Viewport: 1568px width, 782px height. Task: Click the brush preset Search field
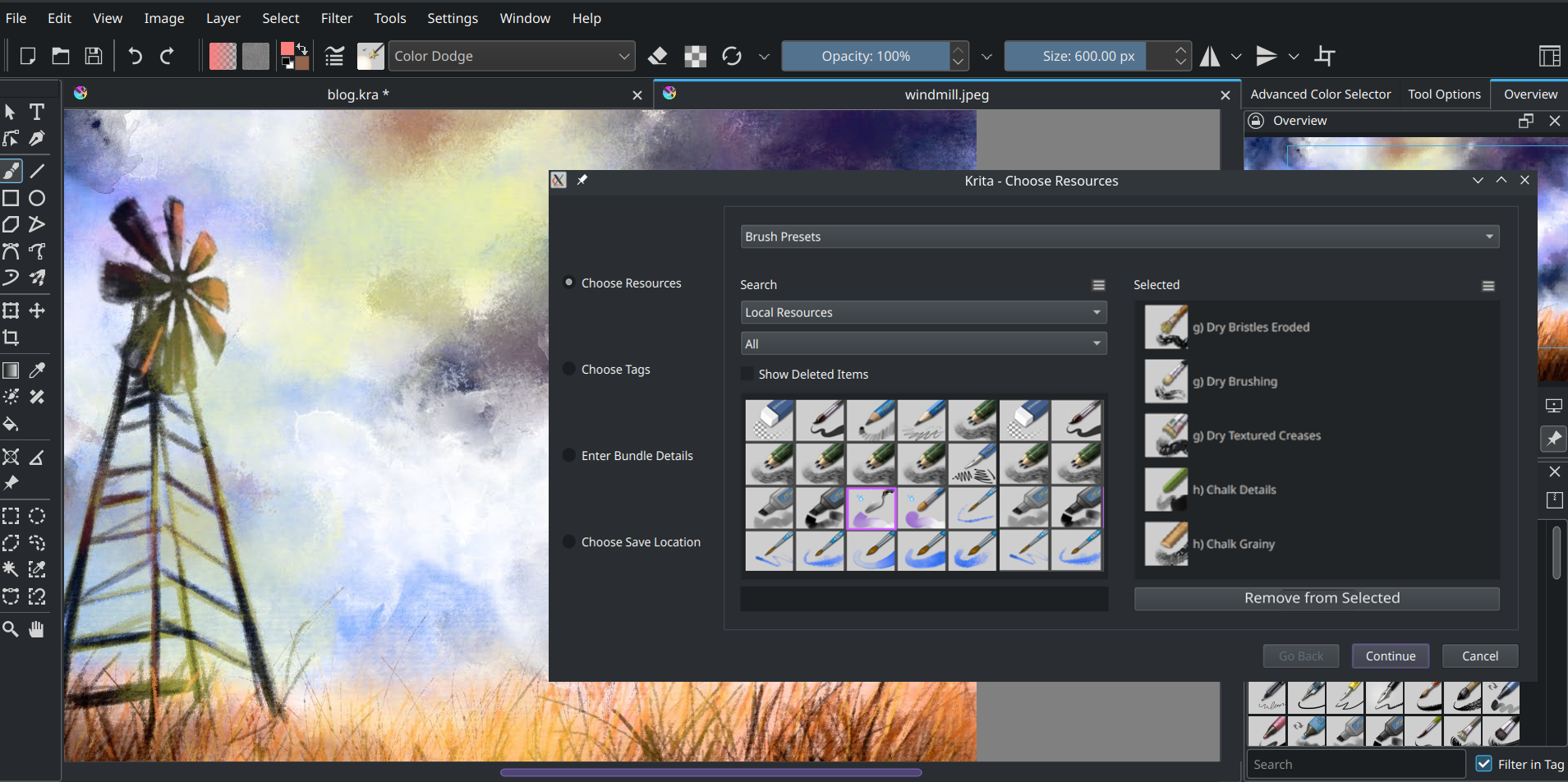[x=1355, y=764]
